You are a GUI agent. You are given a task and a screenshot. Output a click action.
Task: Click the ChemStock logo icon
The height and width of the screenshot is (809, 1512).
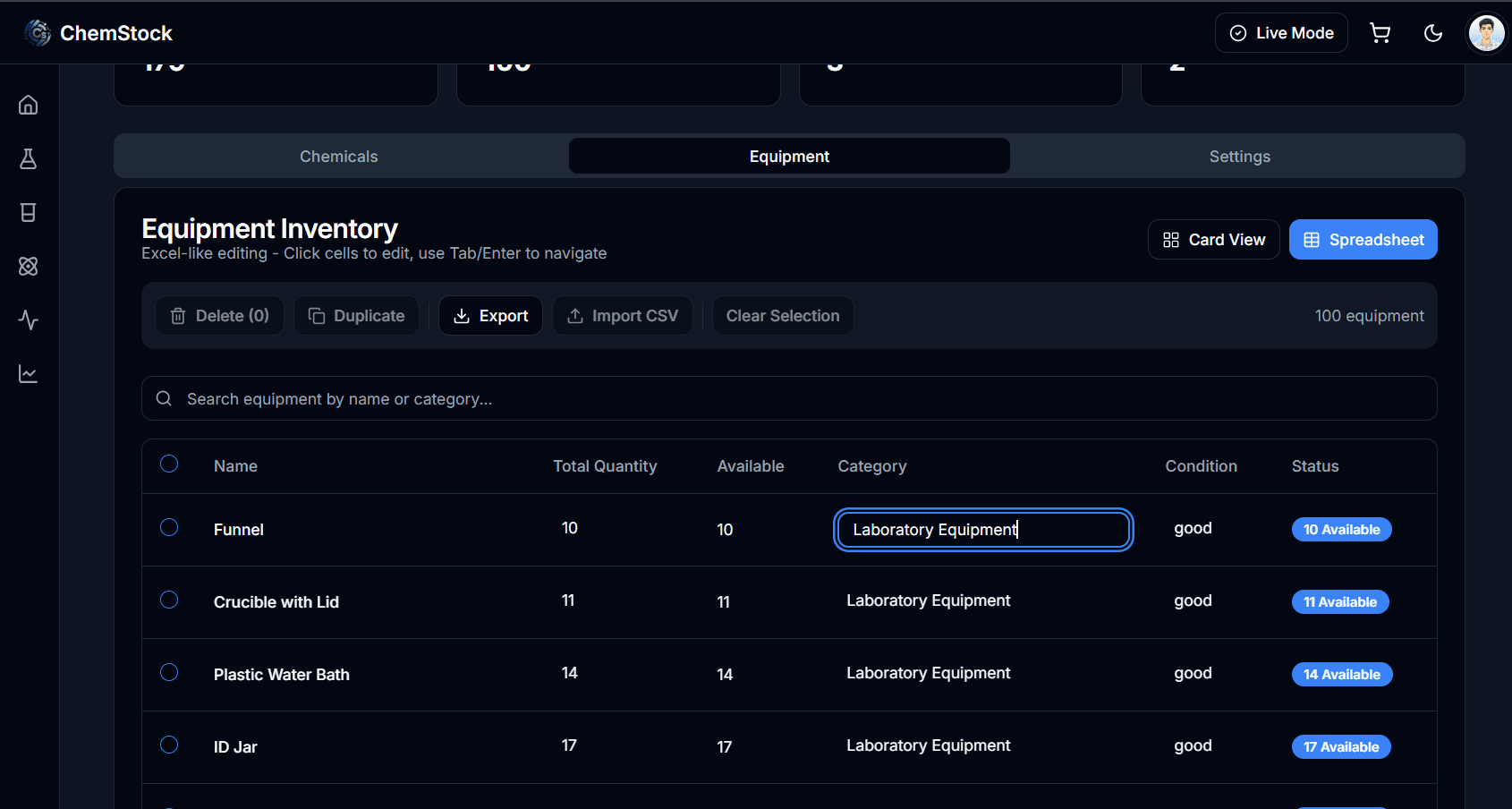38,33
